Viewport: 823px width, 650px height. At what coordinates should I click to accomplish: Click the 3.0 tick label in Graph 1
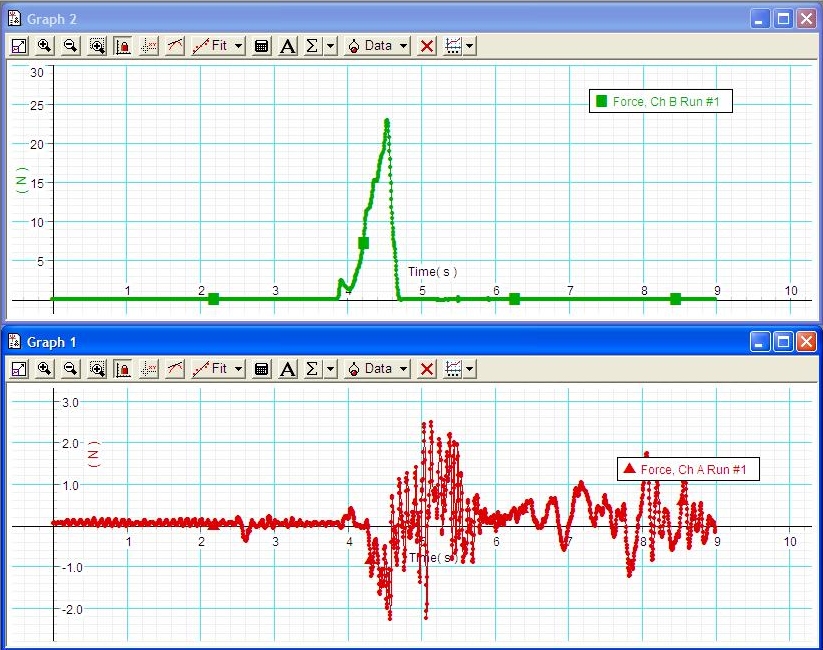70,403
